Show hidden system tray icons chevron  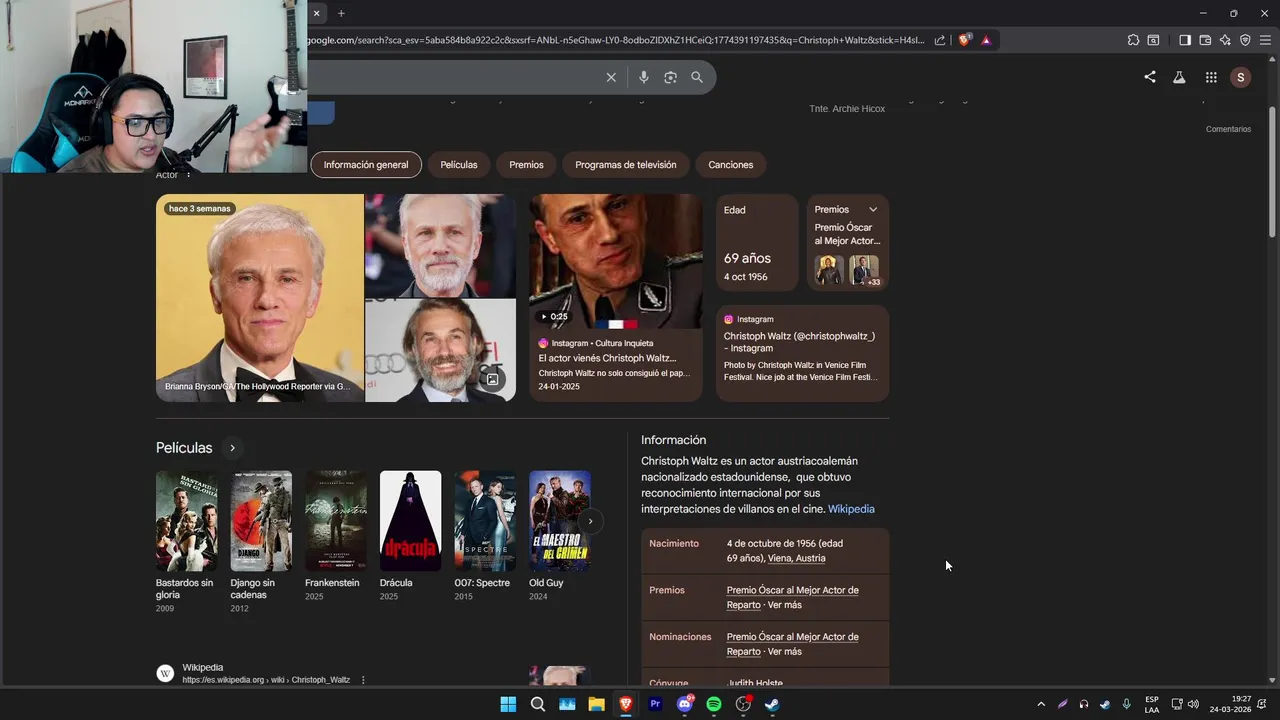tap(1041, 704)
